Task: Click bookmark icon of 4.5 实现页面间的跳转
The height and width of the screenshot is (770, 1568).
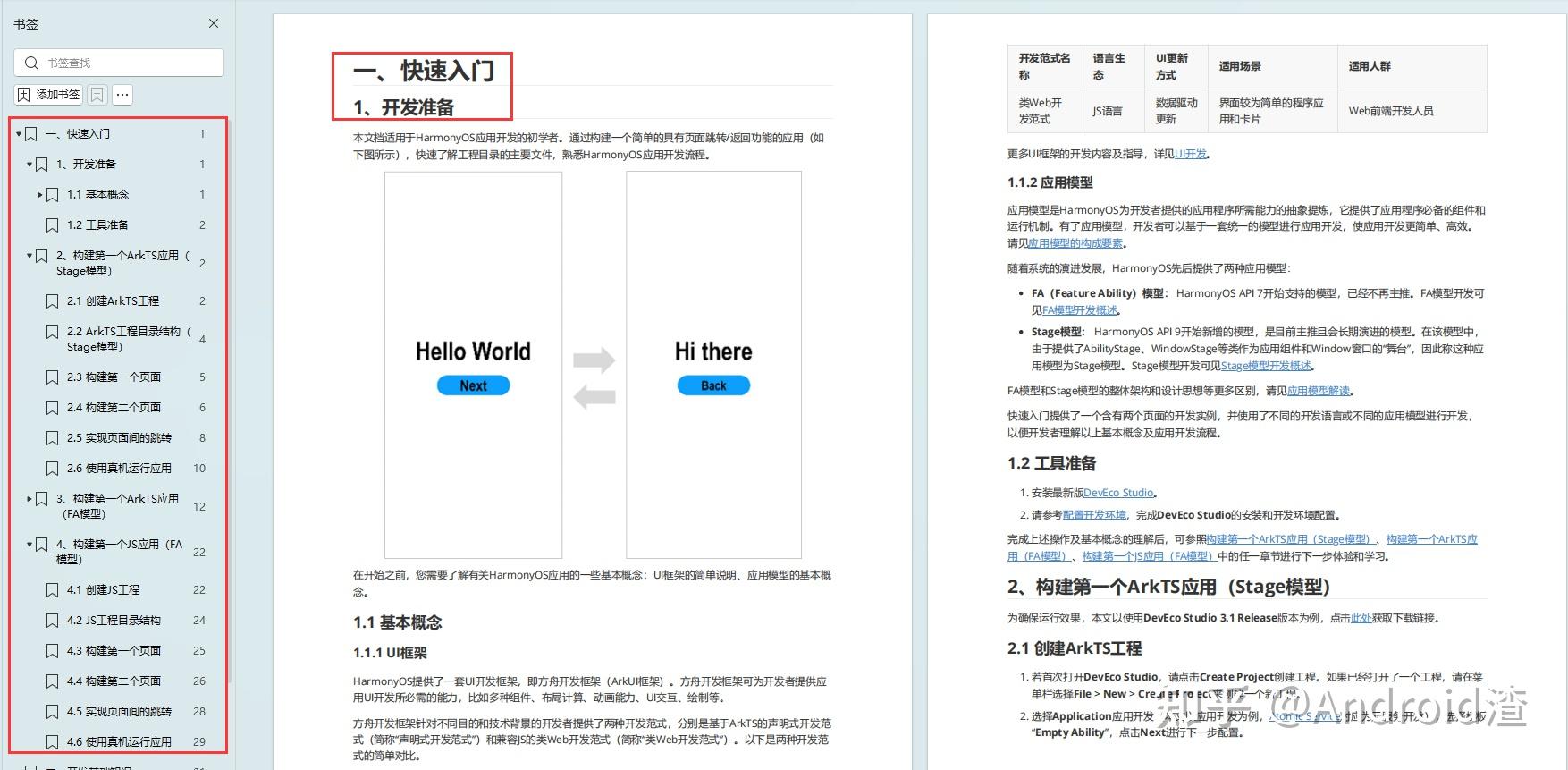Action: [x=53, y=711]
